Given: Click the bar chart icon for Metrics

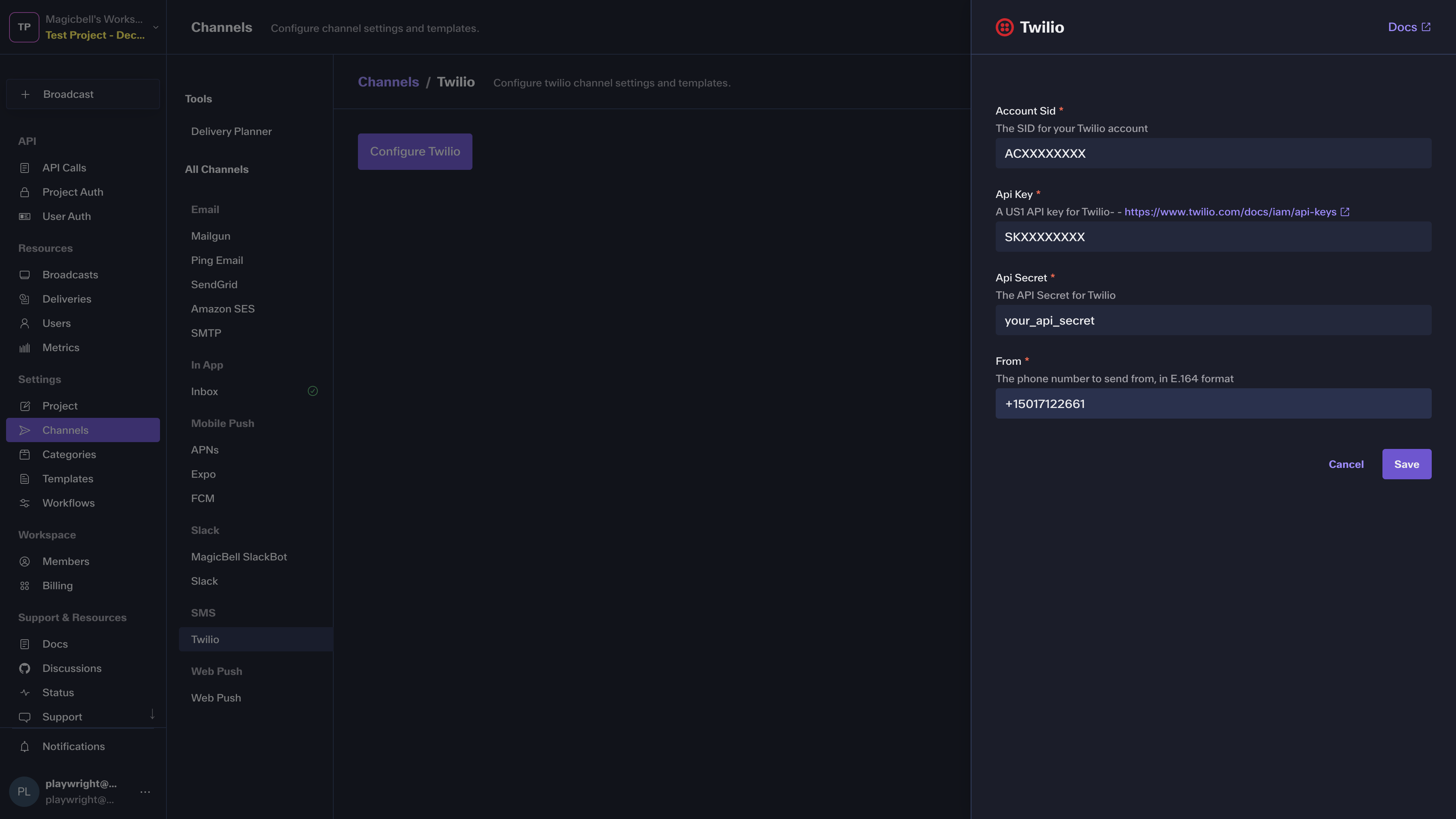Looking at the screenshot, I should pos(24,348).
